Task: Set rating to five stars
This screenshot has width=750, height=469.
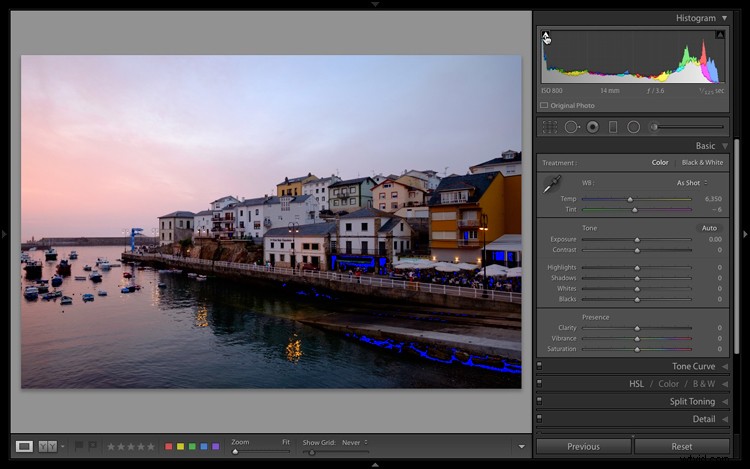Action: [151, 447]
